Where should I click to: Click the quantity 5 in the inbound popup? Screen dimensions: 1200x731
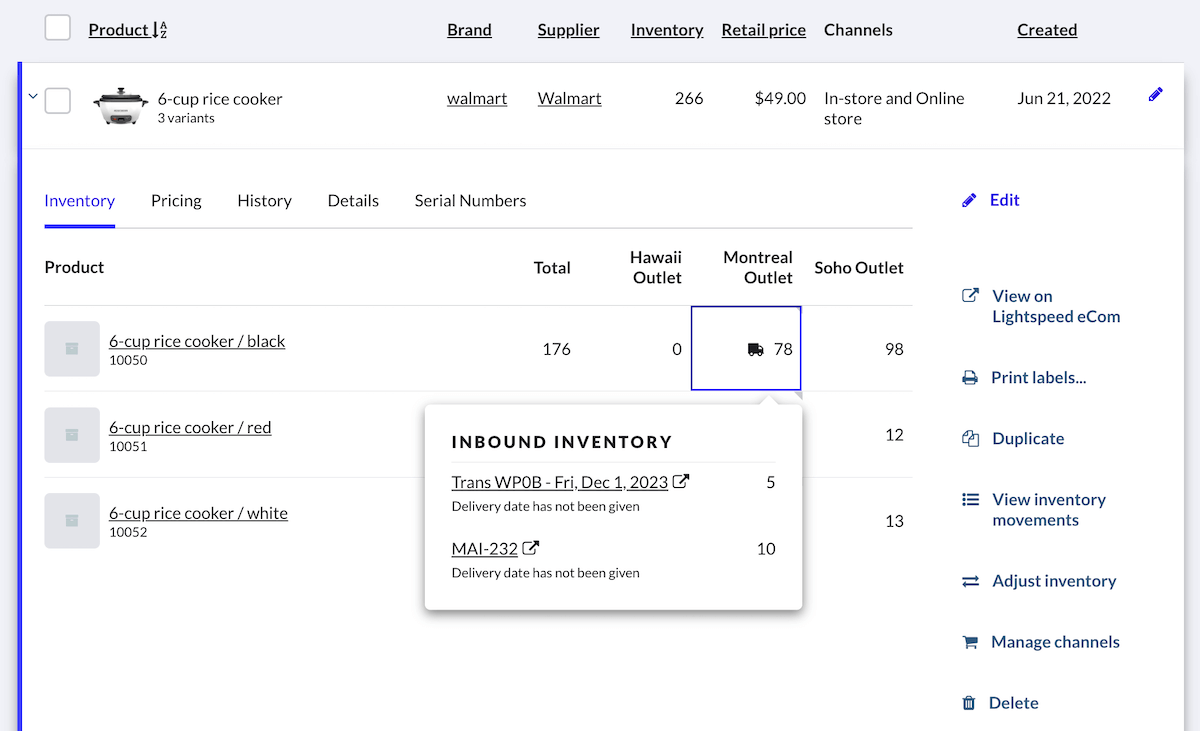pyautogui.click(x=771, y=482)
